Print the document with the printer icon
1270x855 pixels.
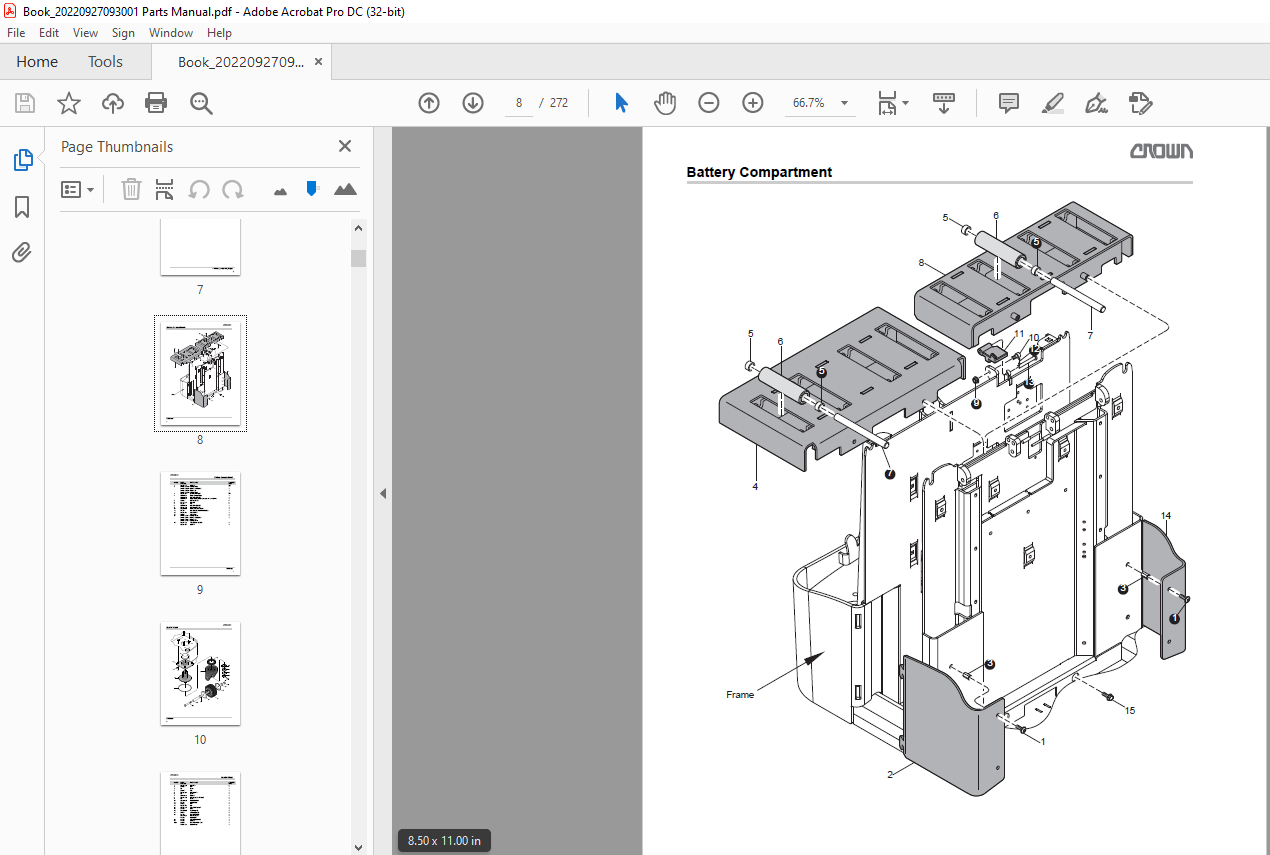pos(156,103)
